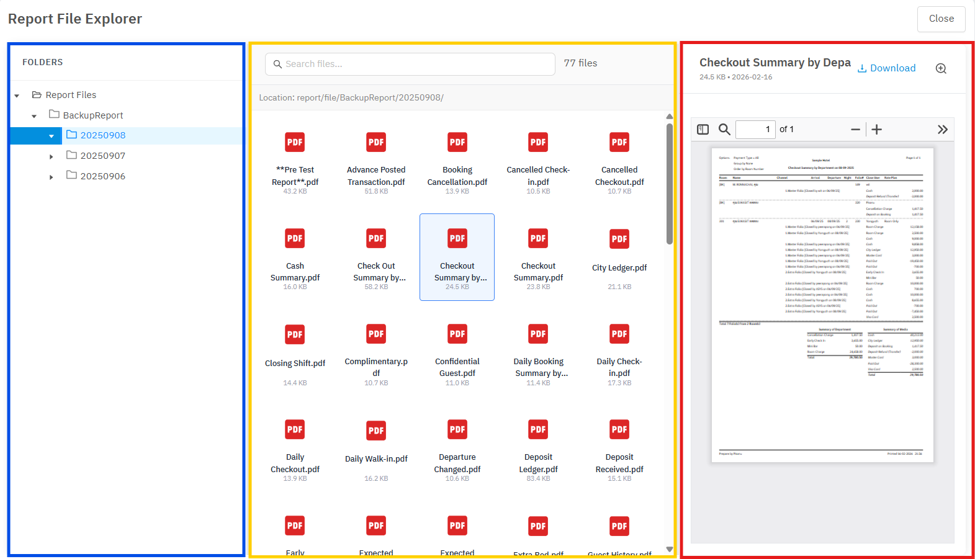Click the '77 files' count label
Image resolution: width=975 pixels, height=559 pixels.
(580, 63)
